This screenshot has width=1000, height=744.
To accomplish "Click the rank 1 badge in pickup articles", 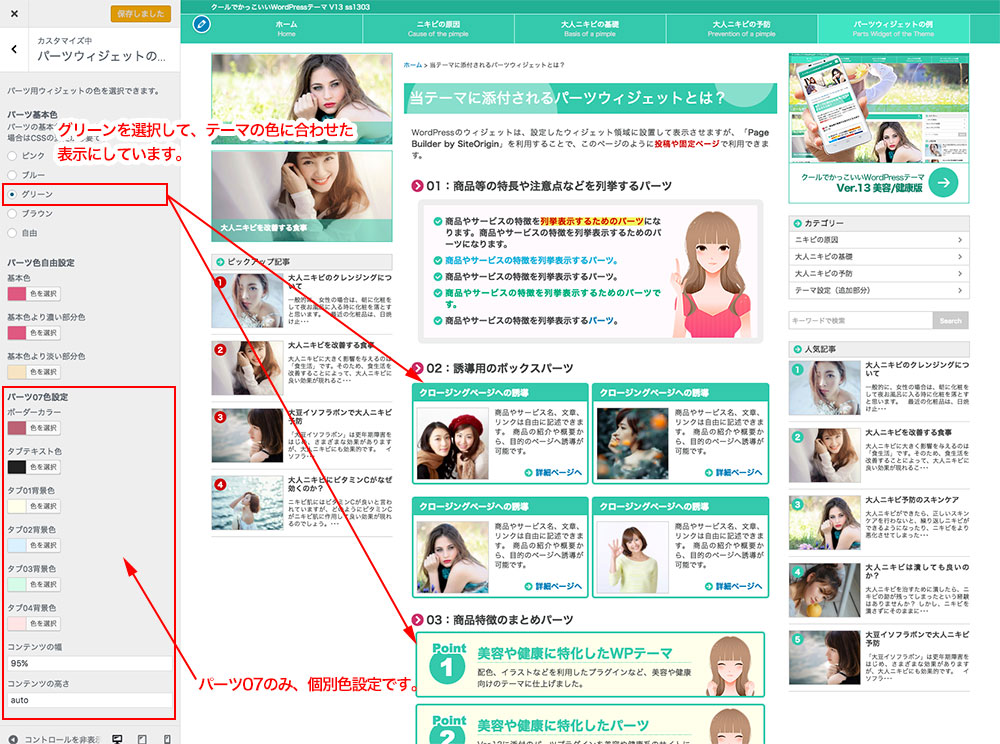I will pos(220,282).
